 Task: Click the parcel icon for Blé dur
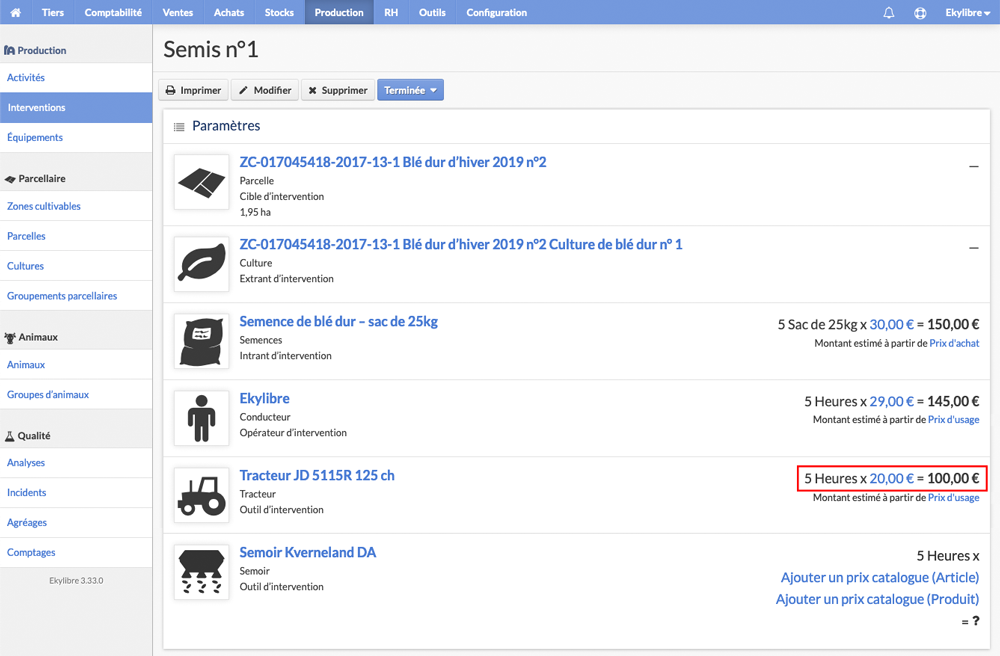pyautogui.click(x=202, y=182)
